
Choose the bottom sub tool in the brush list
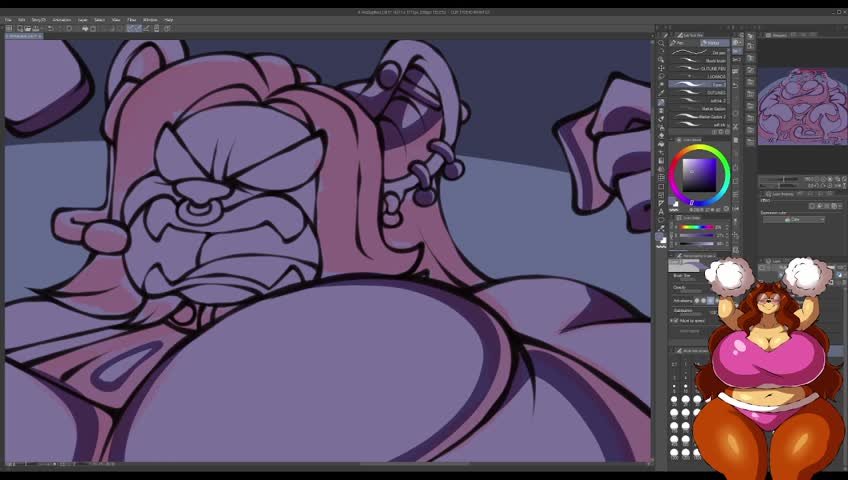(x=698, y=124)
